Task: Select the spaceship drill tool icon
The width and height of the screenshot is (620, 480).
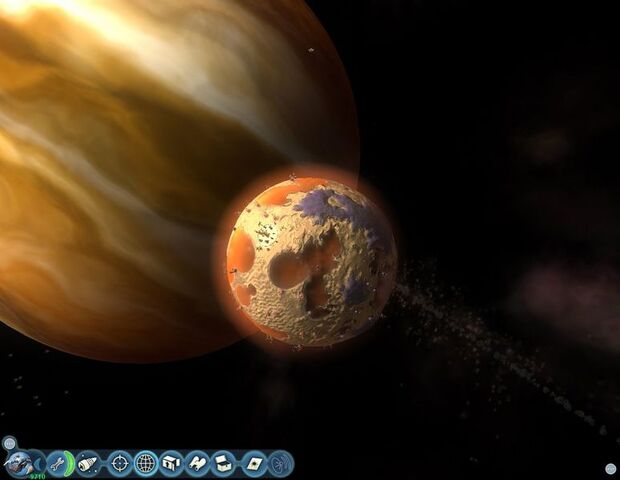Action: 87,463
